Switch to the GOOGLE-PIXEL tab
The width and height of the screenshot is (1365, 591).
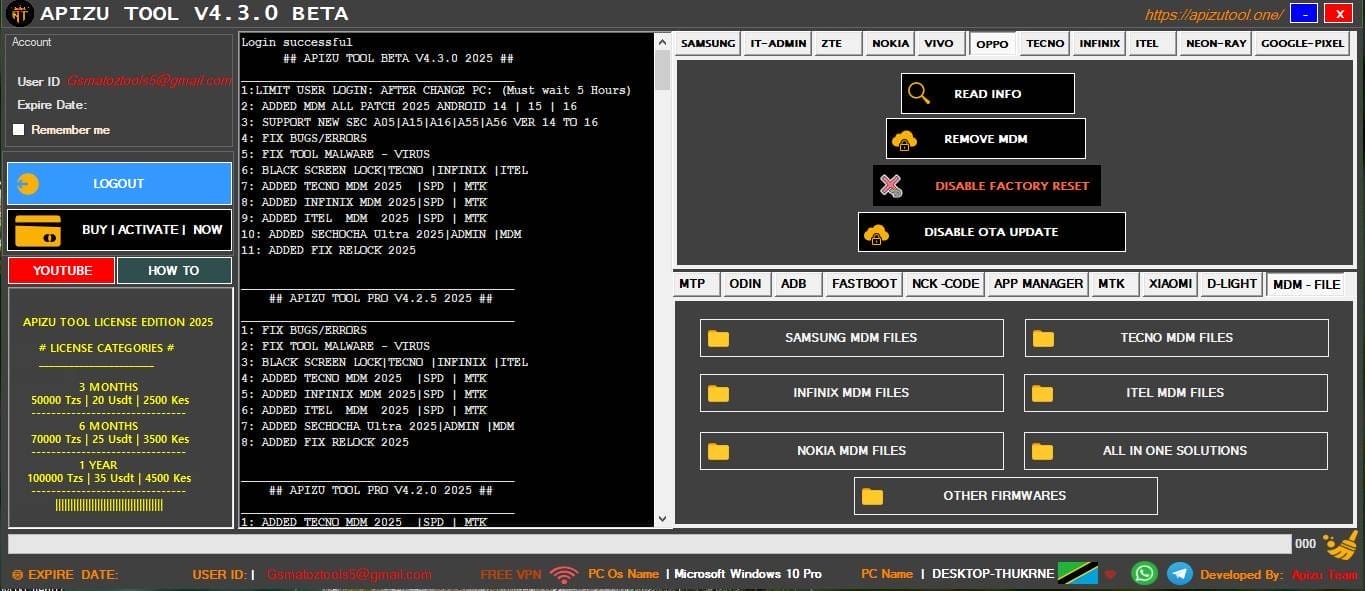coord(1302,44)
